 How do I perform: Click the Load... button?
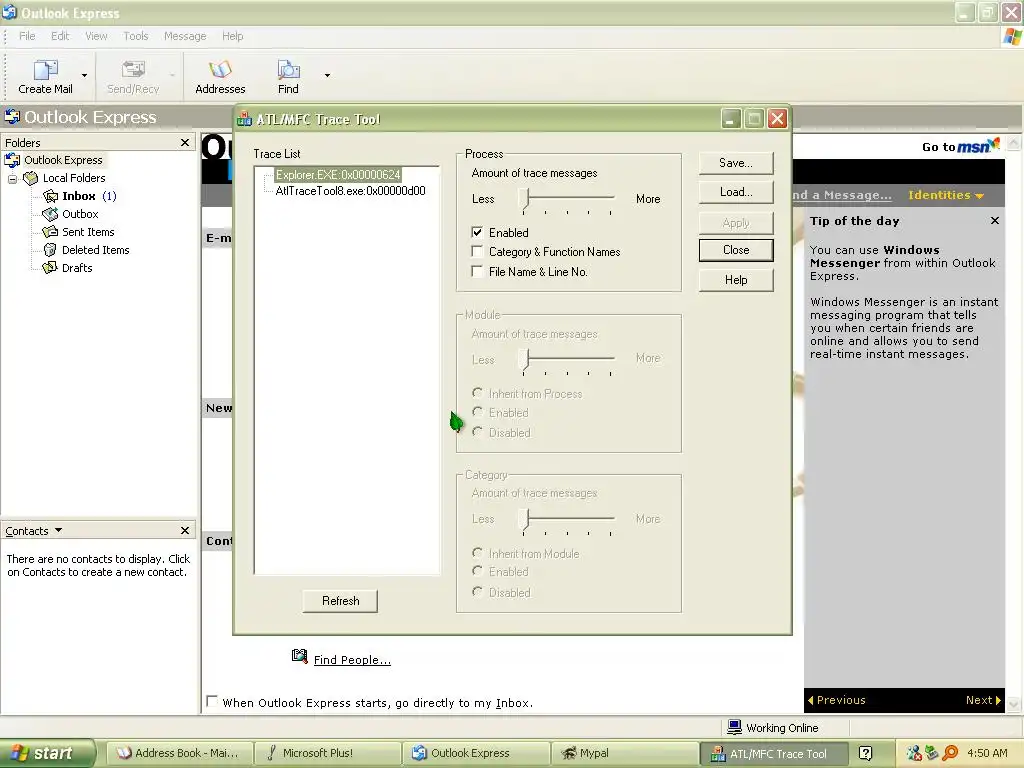(x=736, y=192)
